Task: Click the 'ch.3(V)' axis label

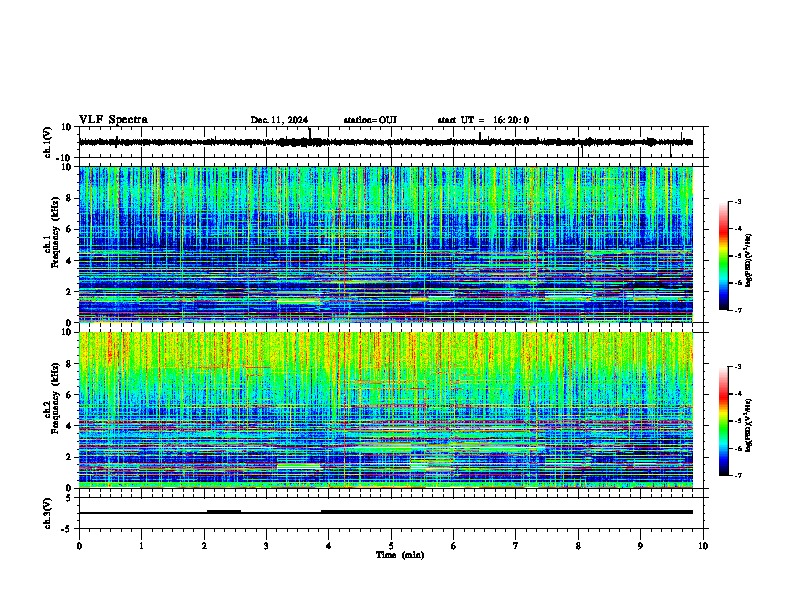Action: pos(47,513)
